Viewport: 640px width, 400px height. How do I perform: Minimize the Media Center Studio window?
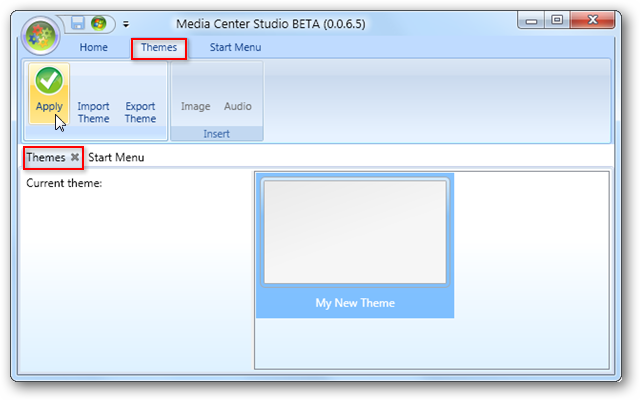[x=531, y=20]
